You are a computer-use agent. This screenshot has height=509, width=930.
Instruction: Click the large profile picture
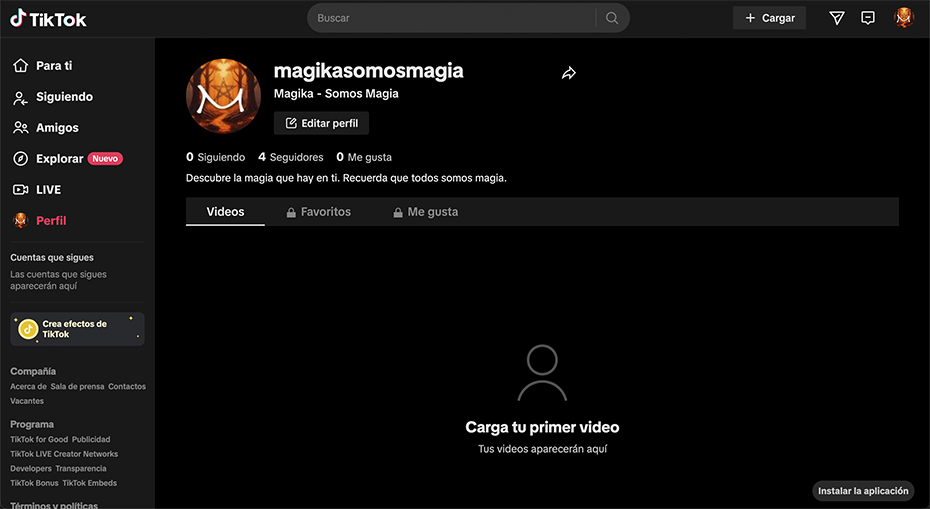pos(223,96)
